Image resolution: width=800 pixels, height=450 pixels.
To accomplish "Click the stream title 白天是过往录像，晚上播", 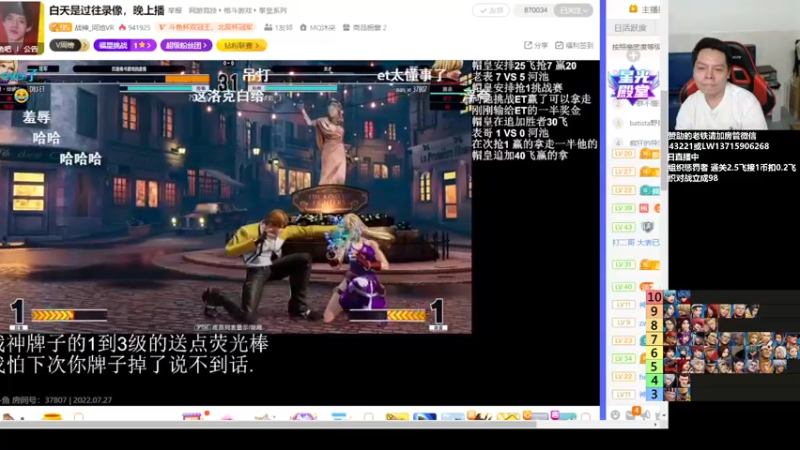I will coord(106,10).
